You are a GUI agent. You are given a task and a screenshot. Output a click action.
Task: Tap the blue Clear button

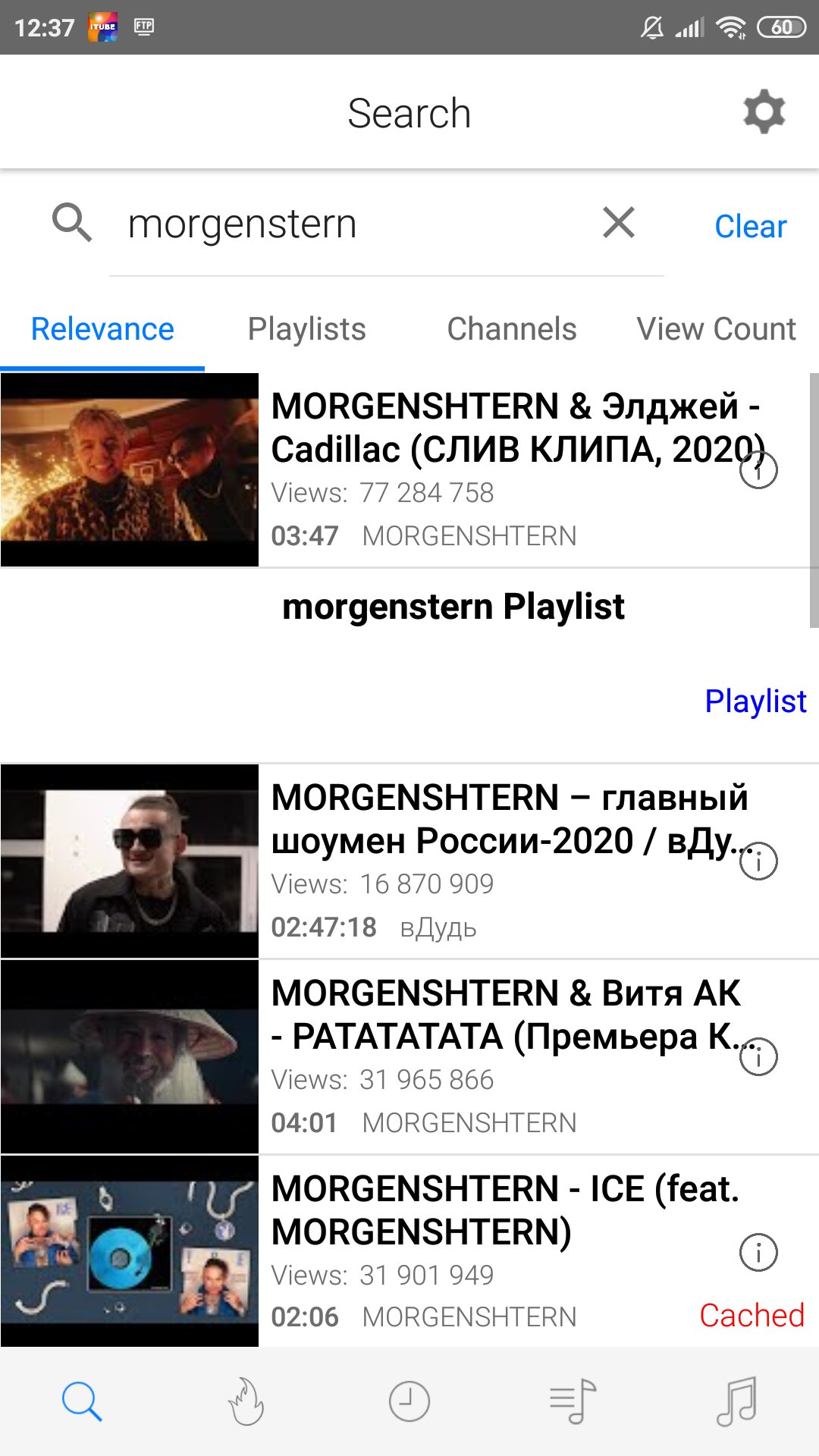click(751, 226)
